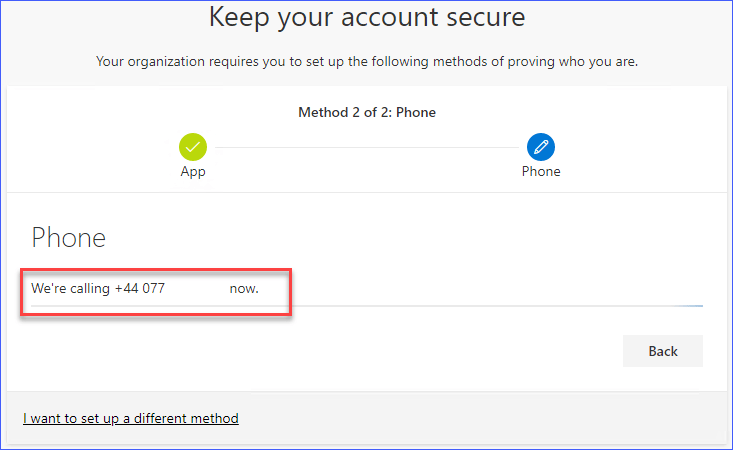Viewport: 733px width, 450px height.
Task: Click the word "now." in calling message
Action: click(x=244, y=288)
